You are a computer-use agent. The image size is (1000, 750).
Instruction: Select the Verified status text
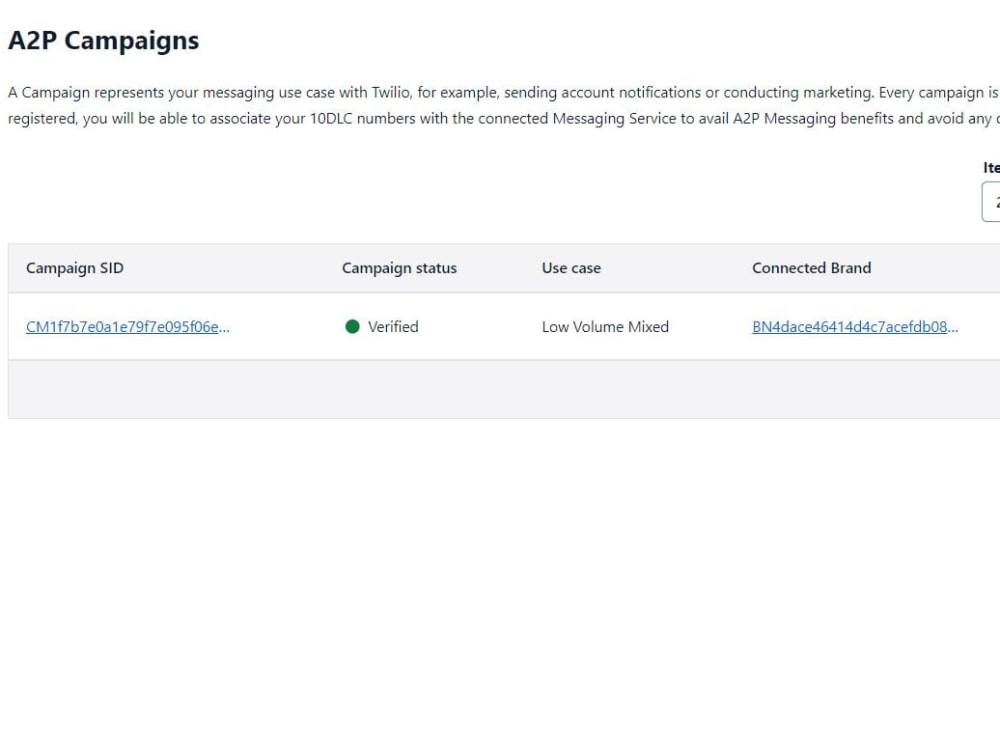click(x=393, y=327)
